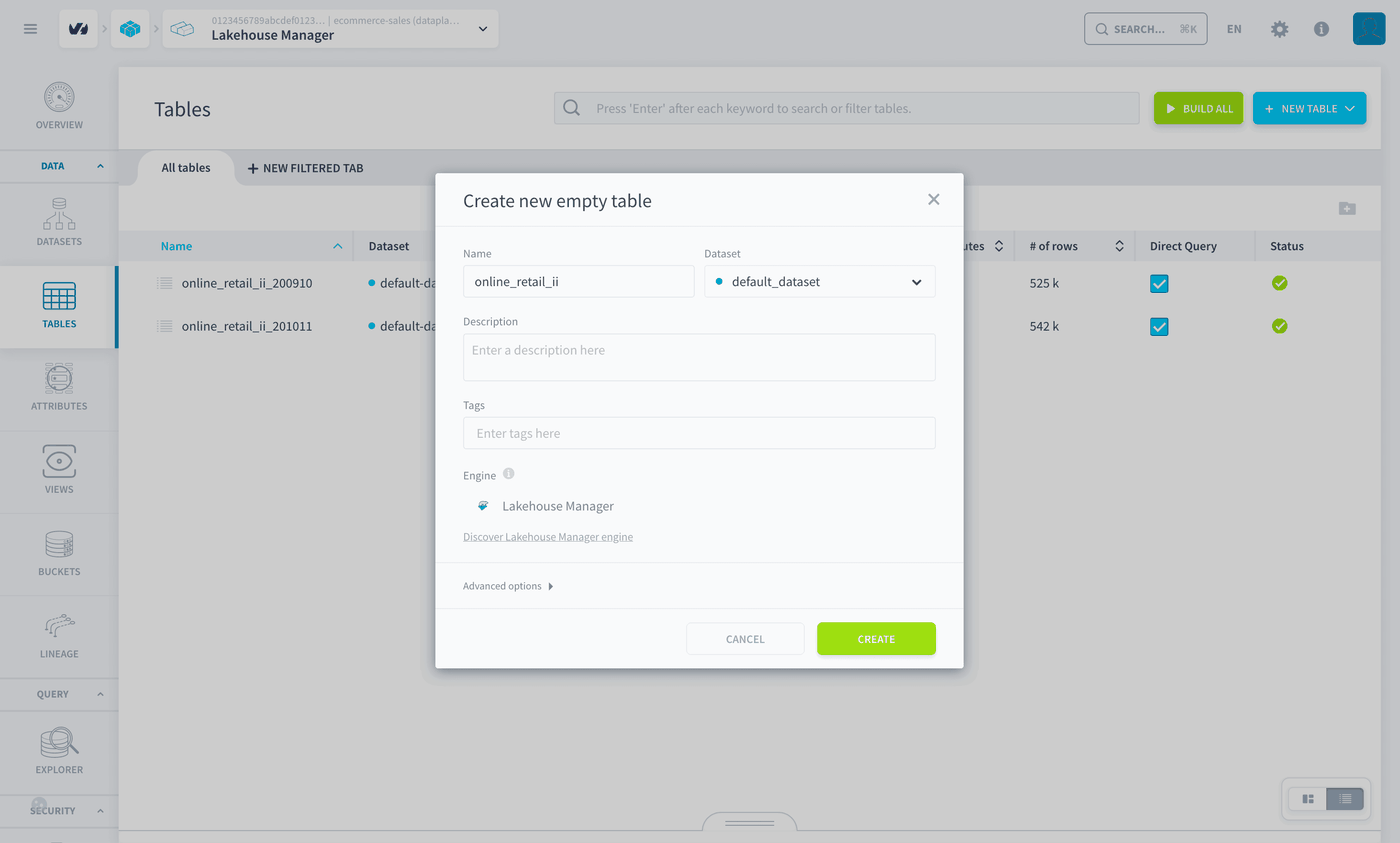Toggle Direct Query for online_retail_ii_200910

pyautogui.click(x=1159, y=284)
